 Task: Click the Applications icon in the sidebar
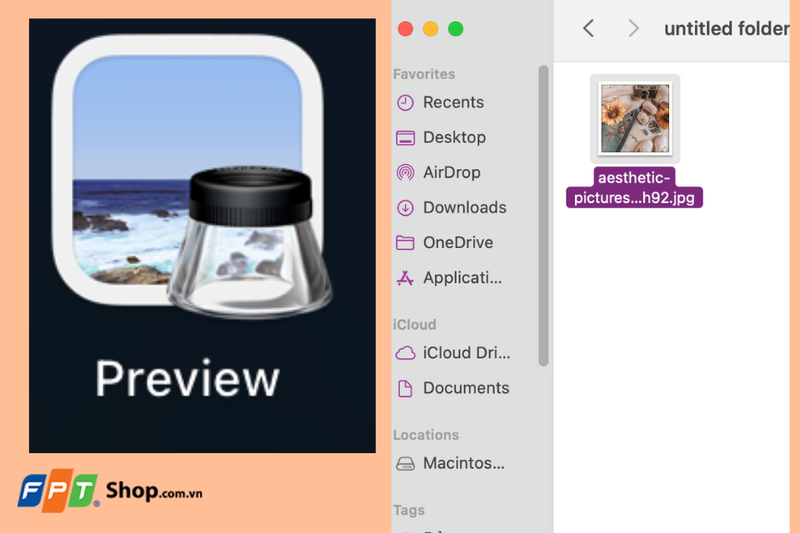[406, 278]
